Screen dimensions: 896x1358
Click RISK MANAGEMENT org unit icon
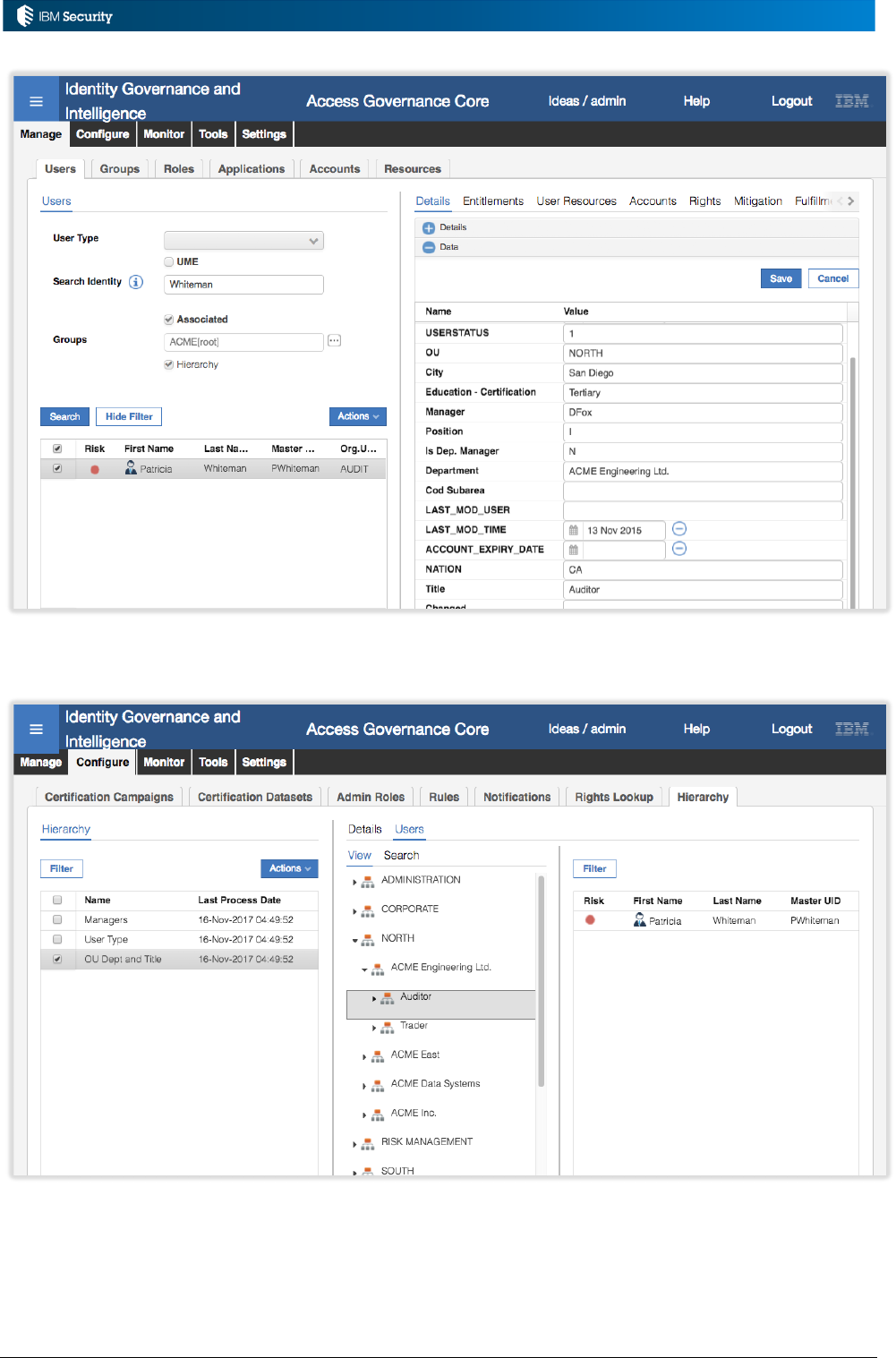368,1144
